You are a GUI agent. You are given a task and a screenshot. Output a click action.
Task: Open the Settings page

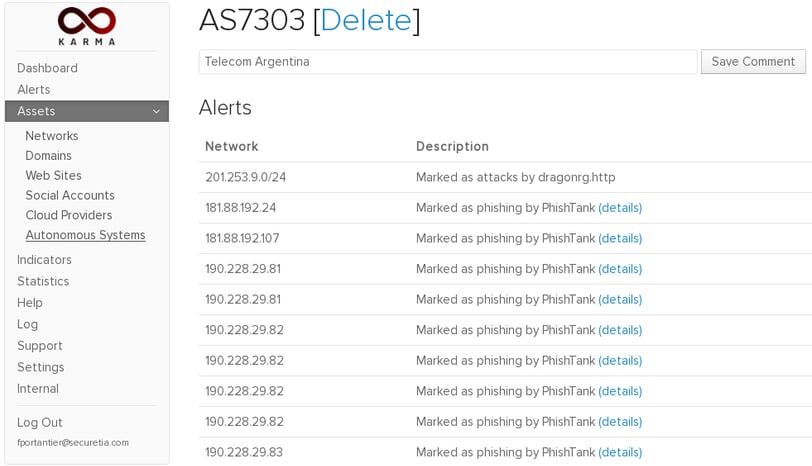pos(40,367)
